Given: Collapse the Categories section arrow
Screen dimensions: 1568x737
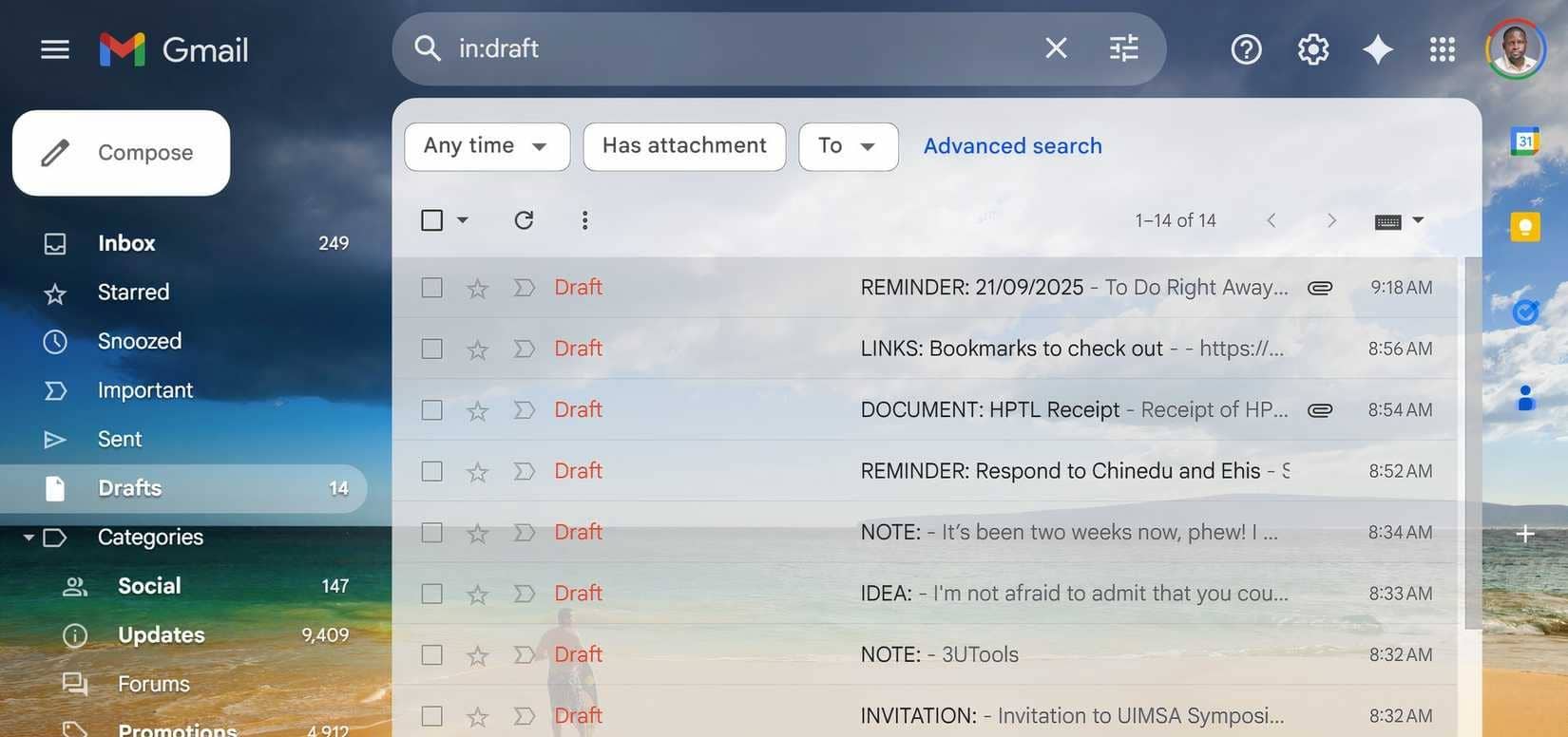Looking at the screenshot, I should [x=29, y=538].
